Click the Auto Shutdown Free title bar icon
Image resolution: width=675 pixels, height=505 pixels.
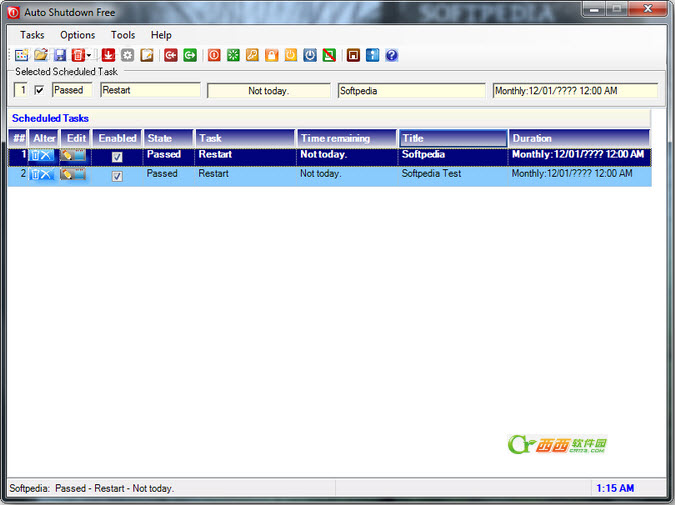13,12
